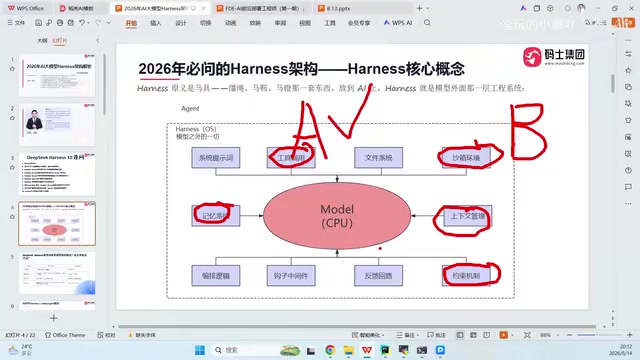This screenshot has width=640, height=360.
Task: Open the 备注 notes dropdown in status bar
Action: 407,335
